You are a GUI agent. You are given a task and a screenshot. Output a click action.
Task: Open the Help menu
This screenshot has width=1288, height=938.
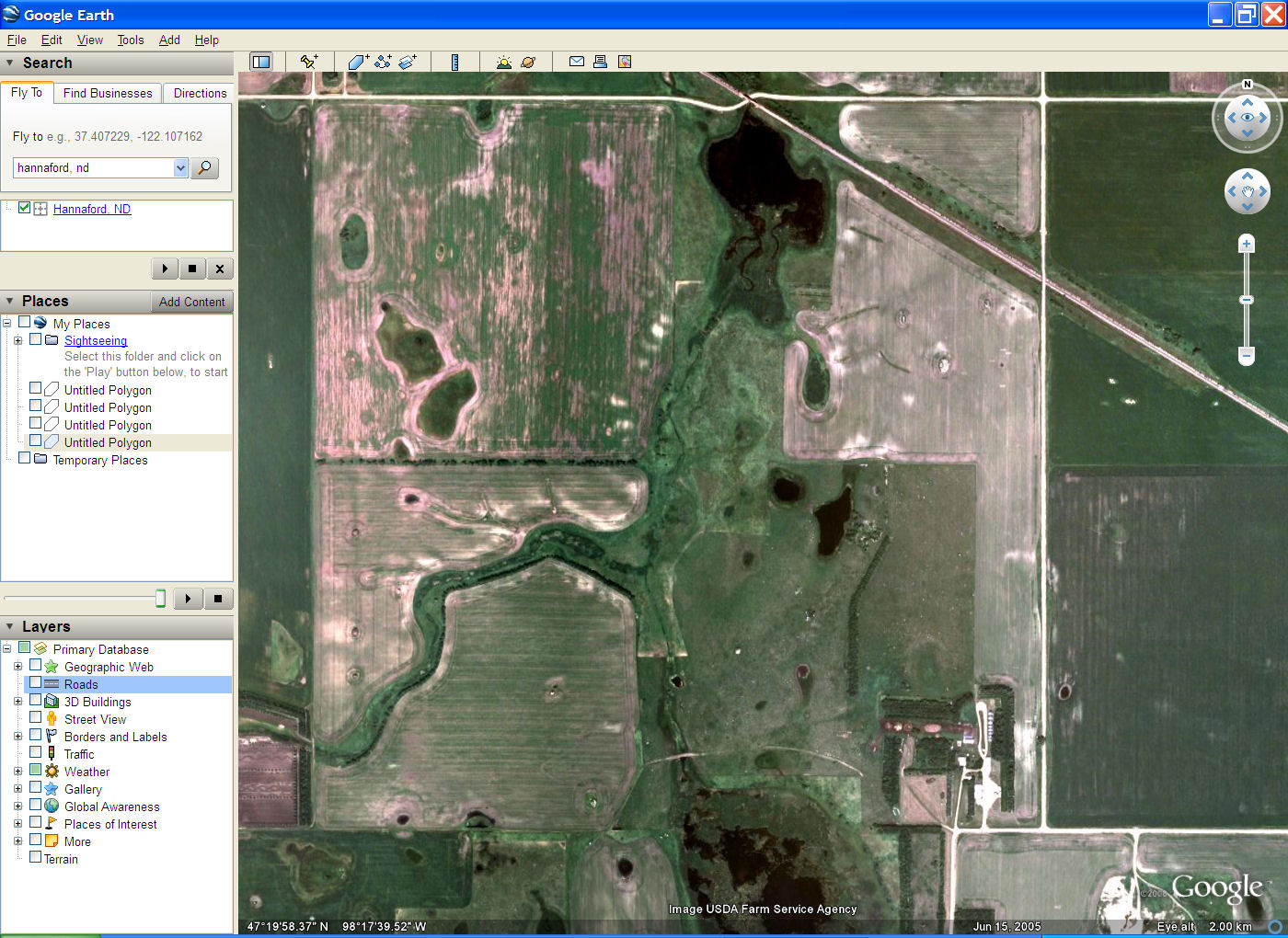[207, 40]
